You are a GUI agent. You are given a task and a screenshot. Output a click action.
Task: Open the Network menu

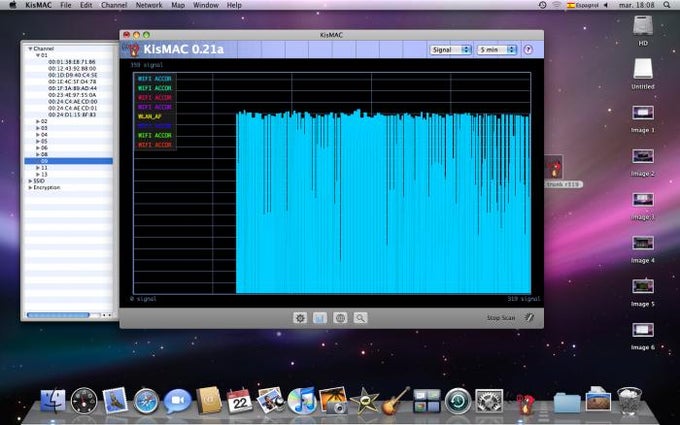[149, 5]
